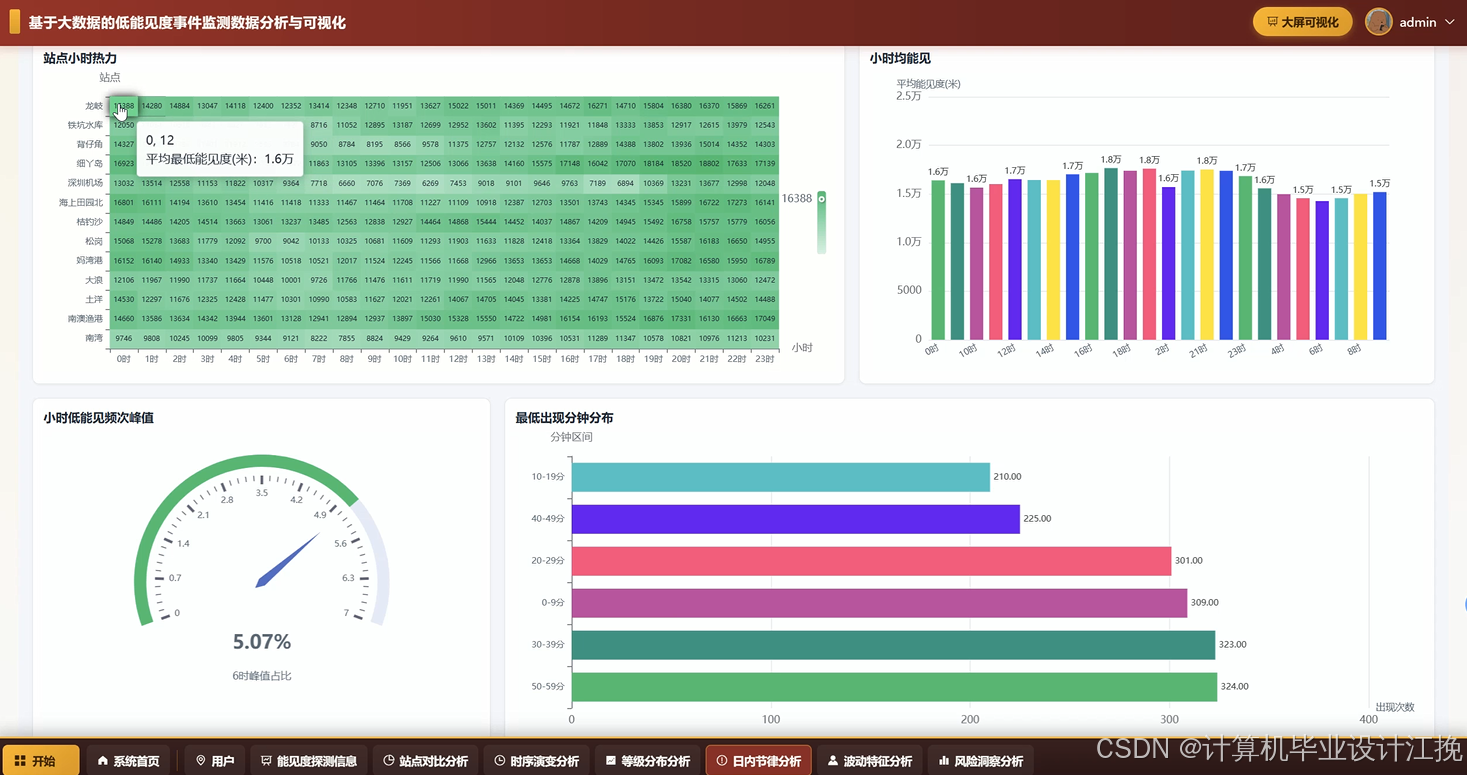Click the house icon beside 系统首页
The image size is (1467, 775).
[103, 761]
